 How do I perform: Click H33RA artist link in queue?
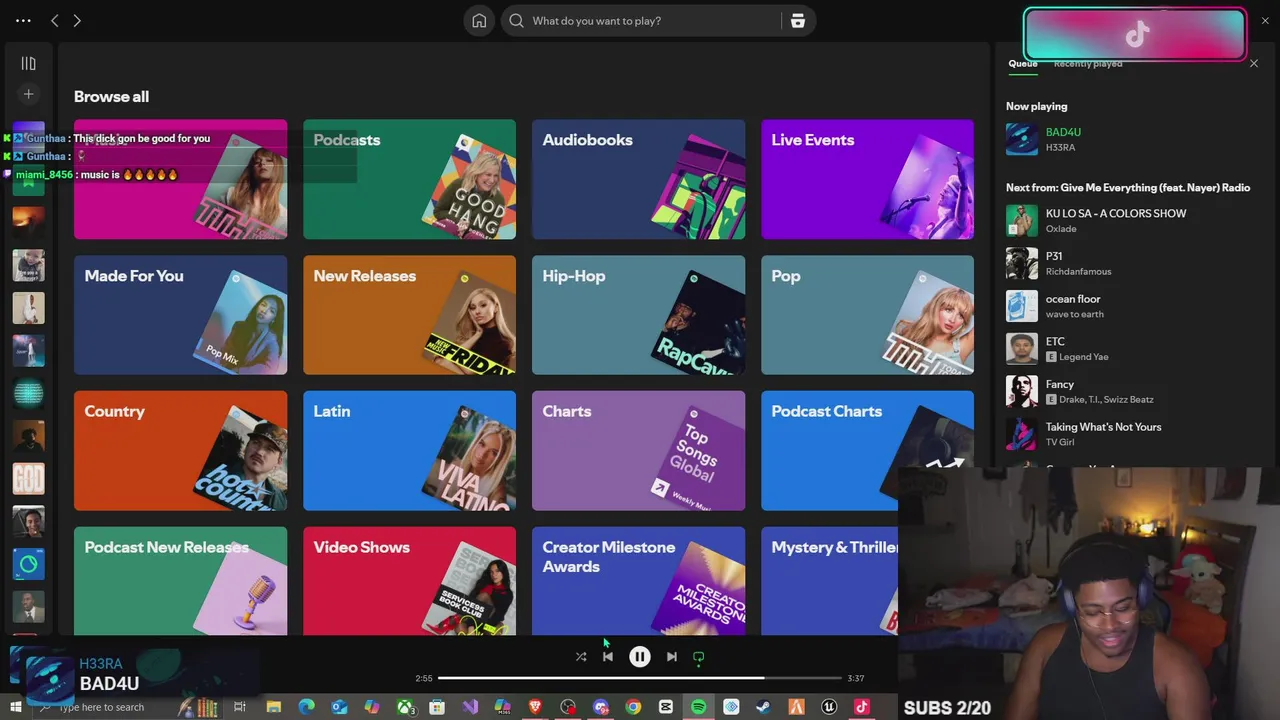1060,148
